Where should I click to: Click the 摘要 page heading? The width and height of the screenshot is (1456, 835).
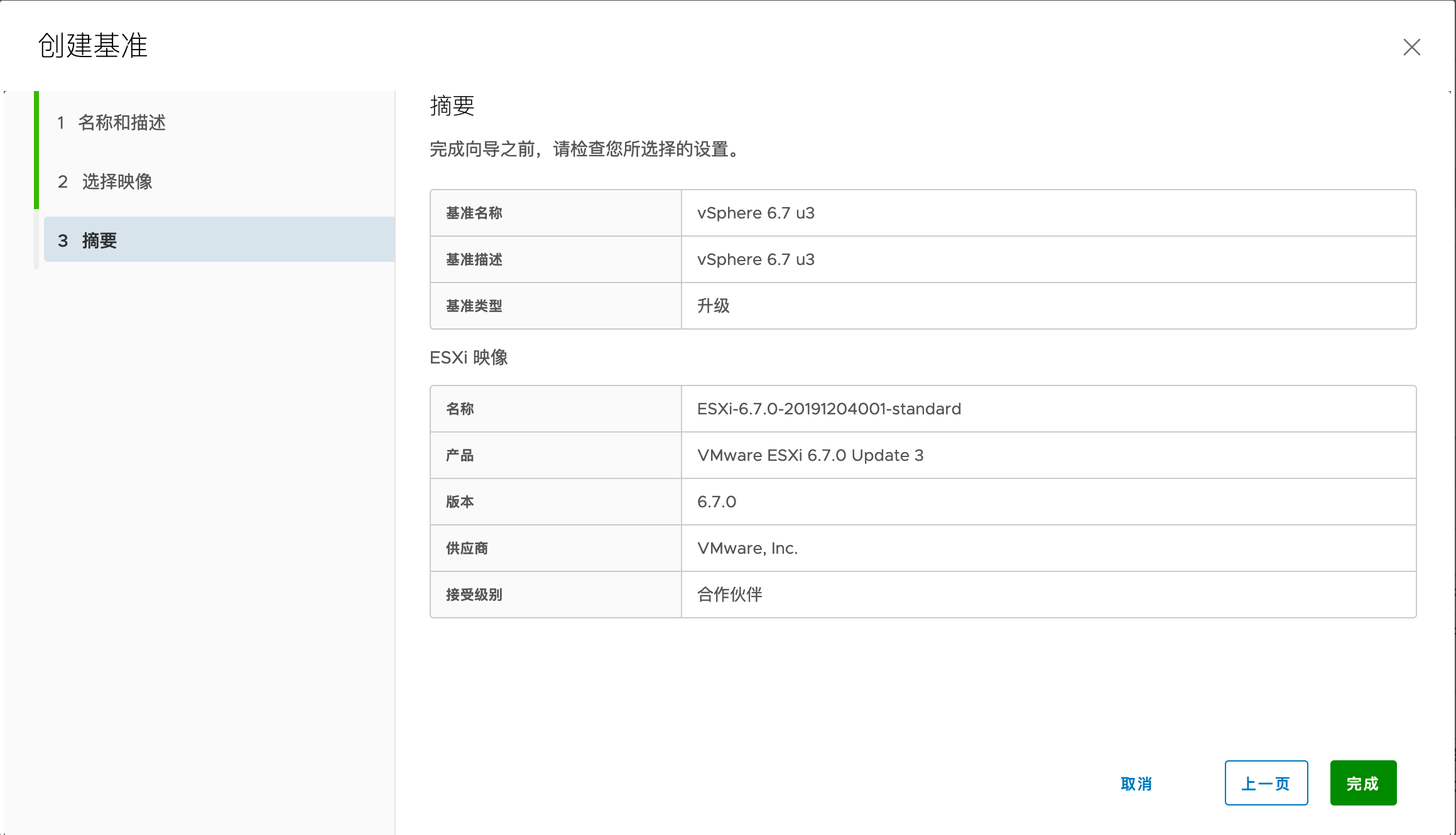(452, 105)
